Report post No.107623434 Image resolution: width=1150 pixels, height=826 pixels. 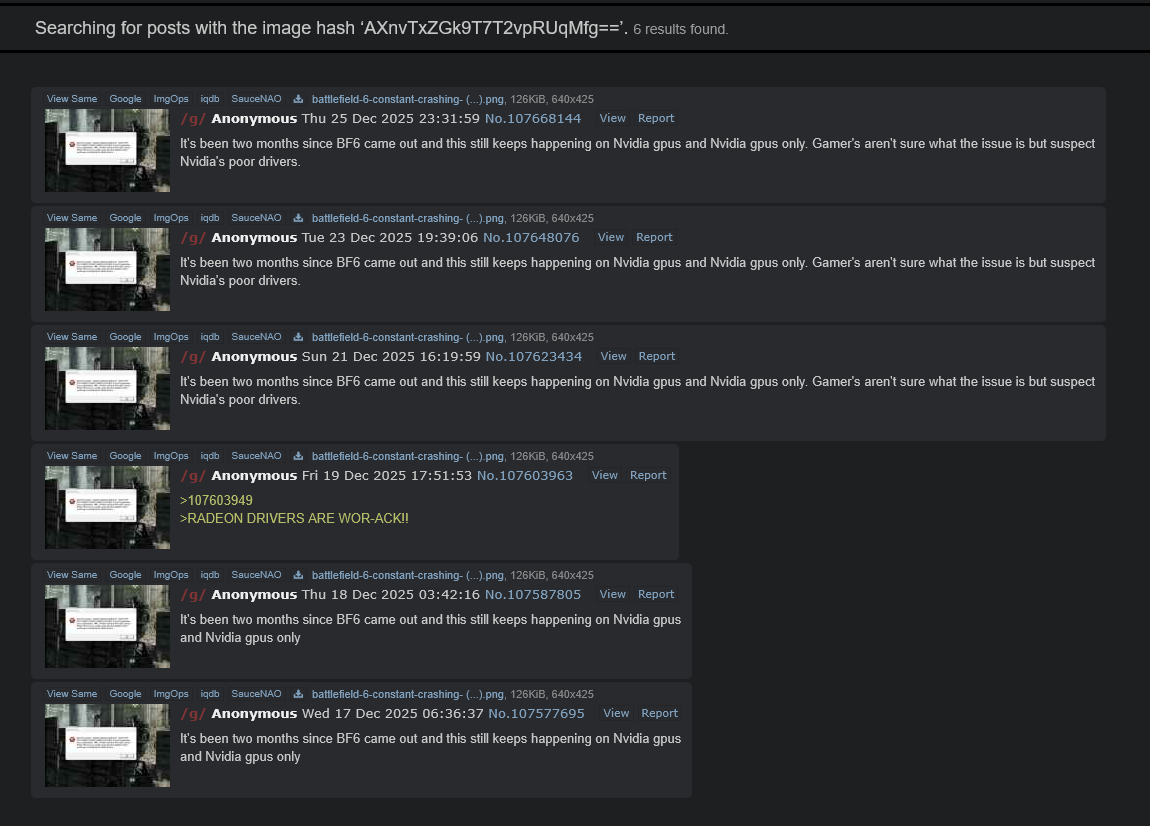pos(656,357)
